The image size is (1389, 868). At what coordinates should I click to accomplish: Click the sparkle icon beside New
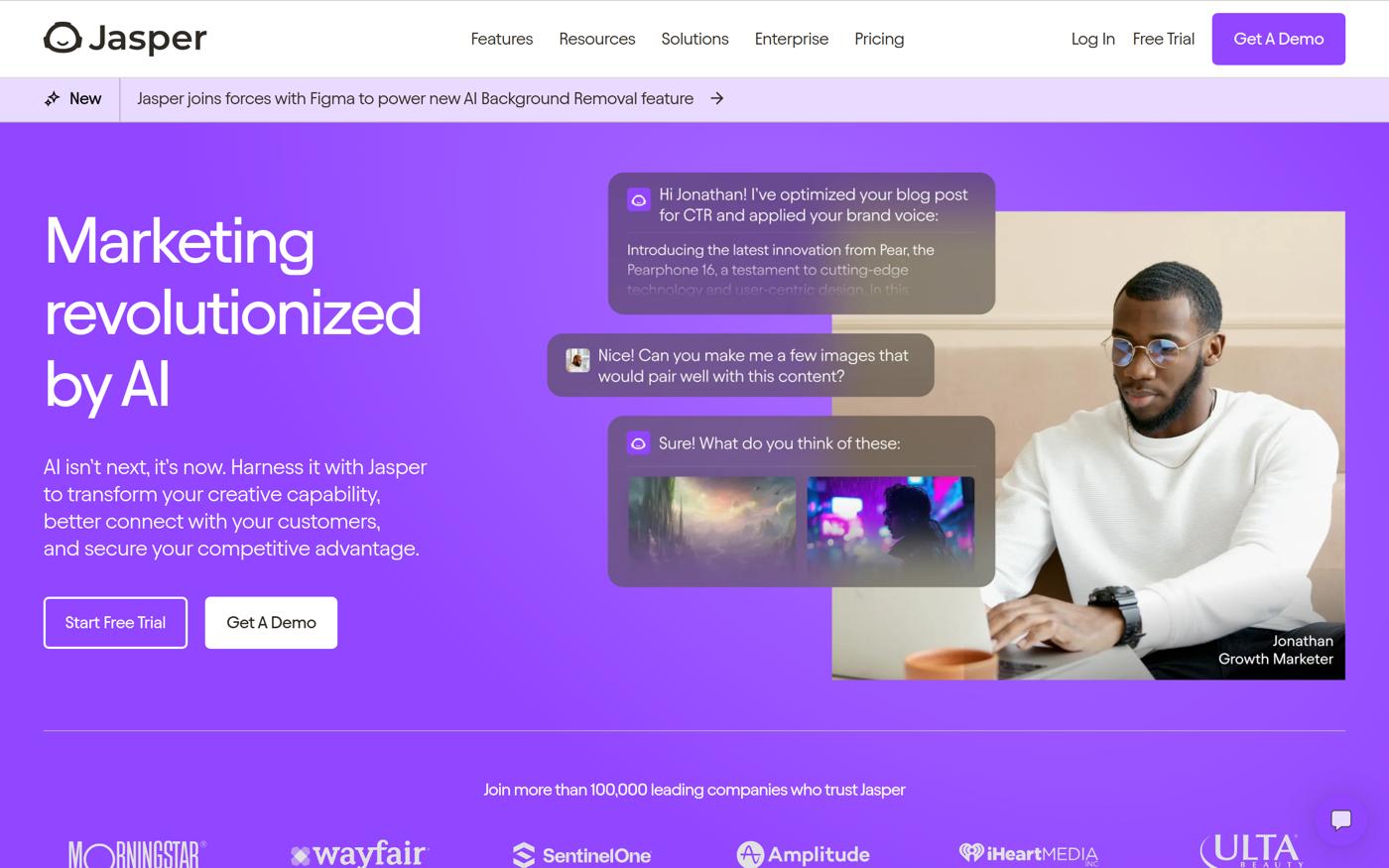(53, 99)
